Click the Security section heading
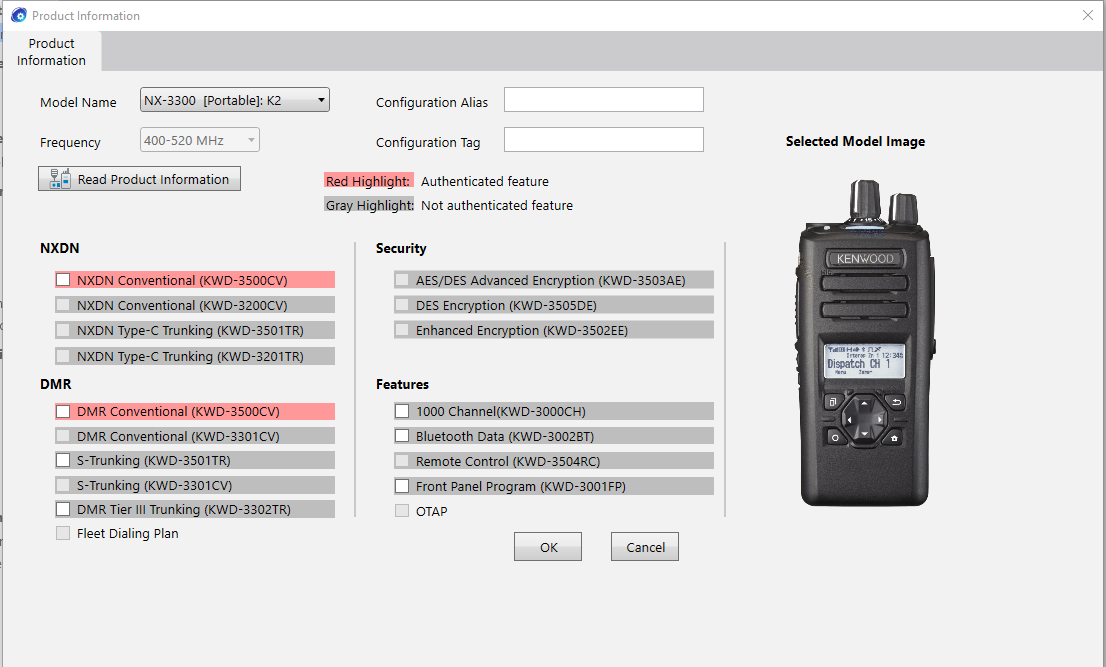Image resolution: width=1106 pixels, height=667 pixels. [x=401, y=248]
